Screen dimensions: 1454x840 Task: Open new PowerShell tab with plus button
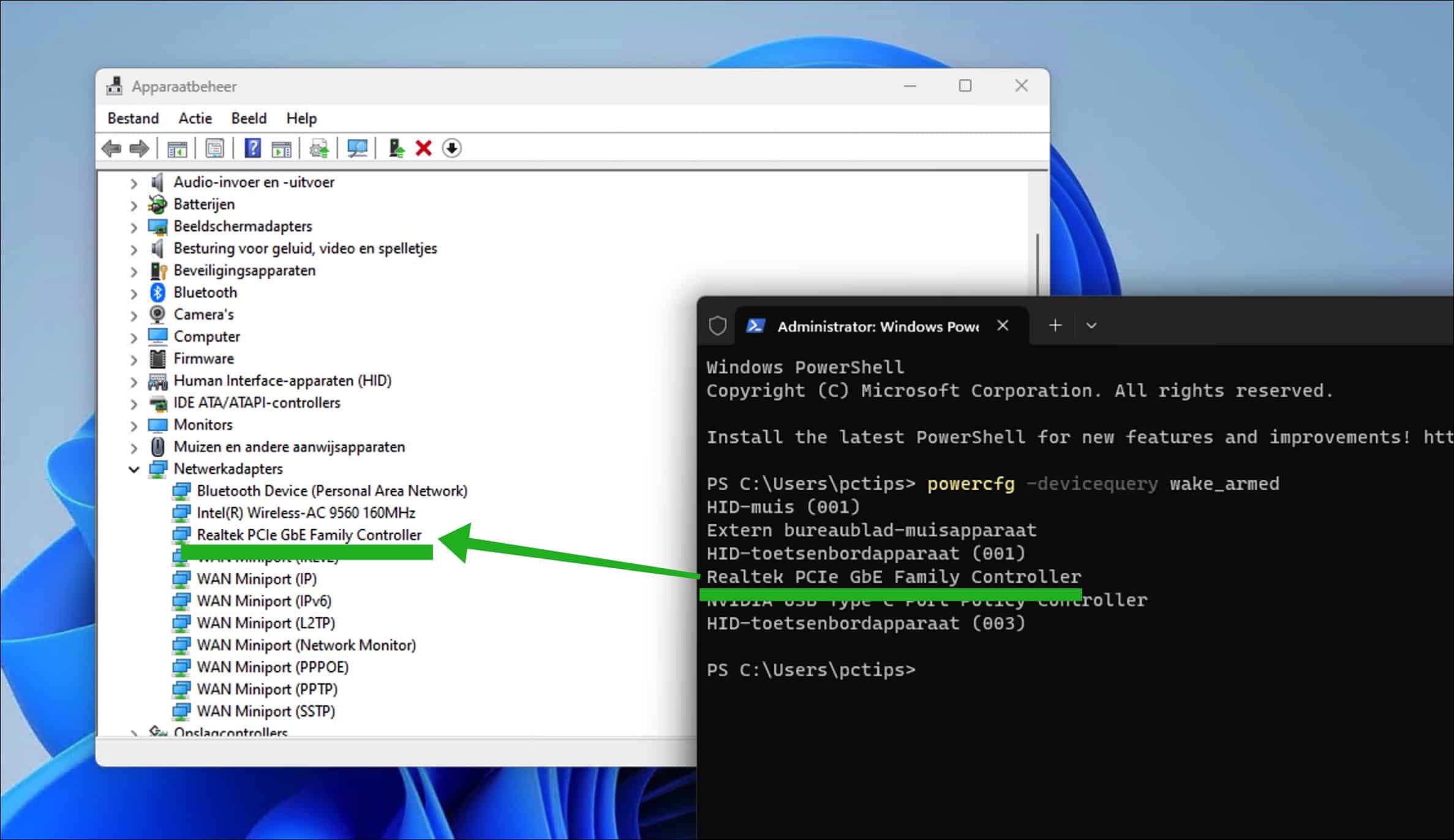tap(1055, 326)
